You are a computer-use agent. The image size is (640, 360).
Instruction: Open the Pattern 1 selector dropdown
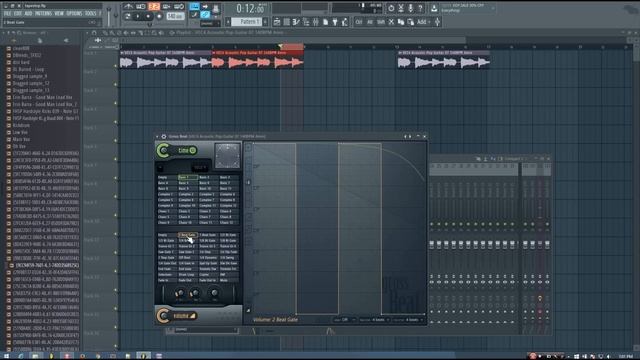pyautogui.click(x=247, y=22)
